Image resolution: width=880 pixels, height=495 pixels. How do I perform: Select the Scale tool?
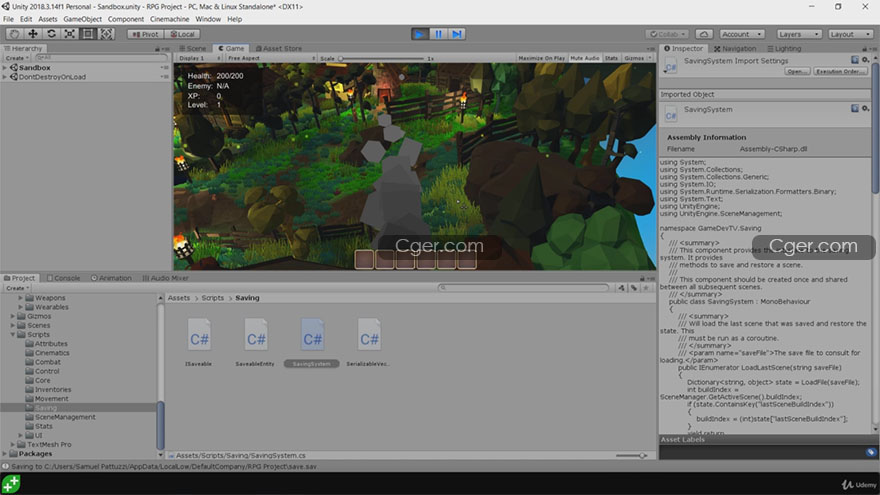(70, 34)
